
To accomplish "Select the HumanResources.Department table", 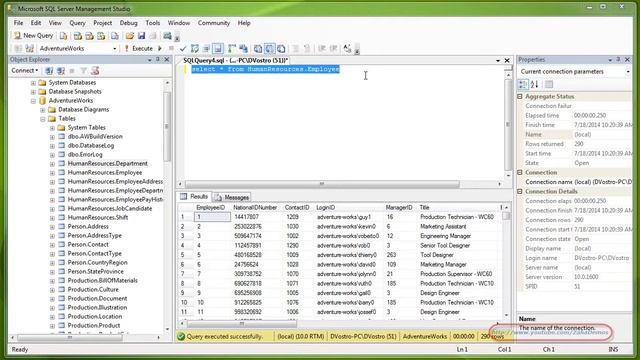I will pyautogui.click(x=108, y=163).
